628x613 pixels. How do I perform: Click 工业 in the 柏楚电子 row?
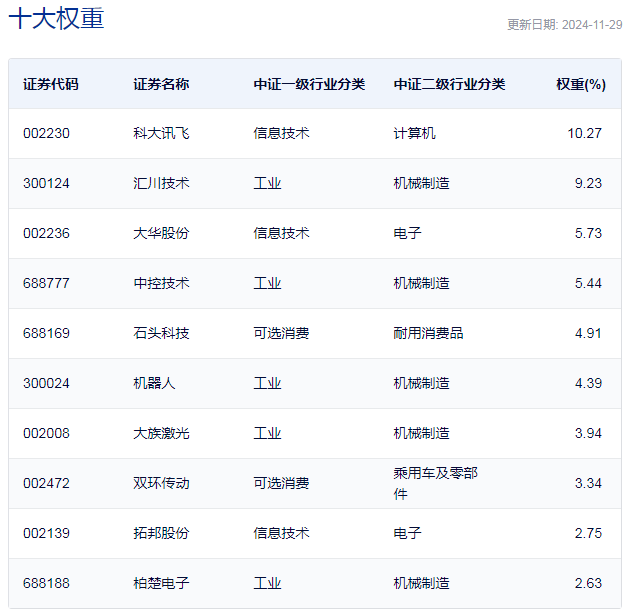267,584
